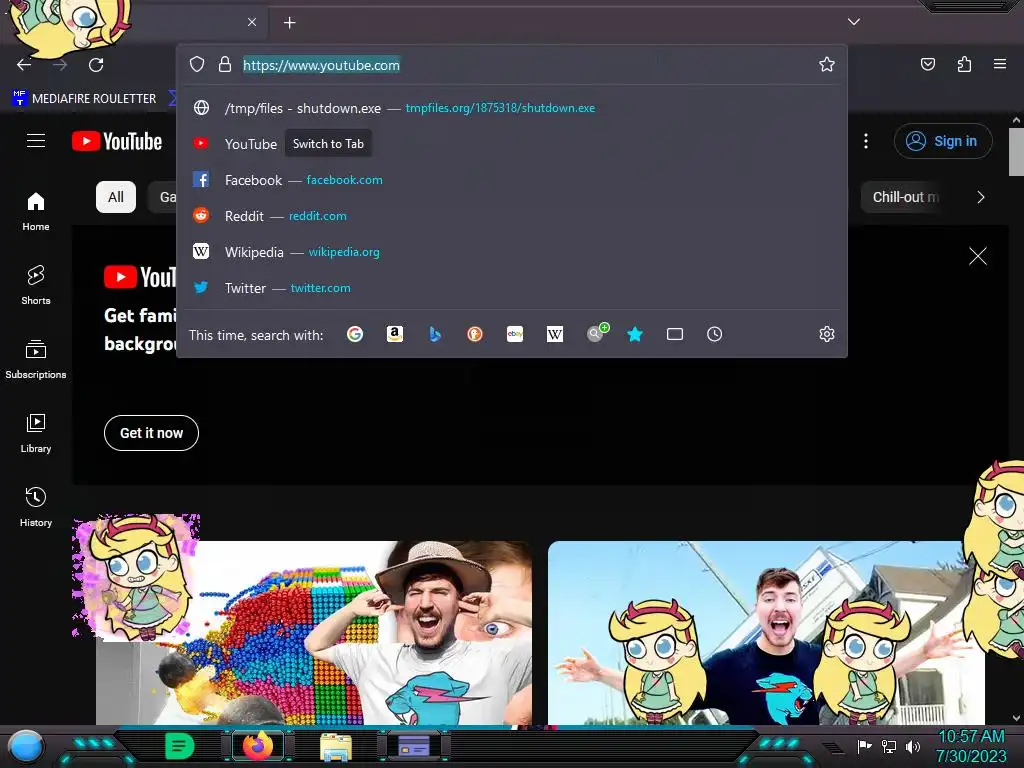Select the All filter chip
The height and width of the screenshot is (768, 1024).
point(116,197)
